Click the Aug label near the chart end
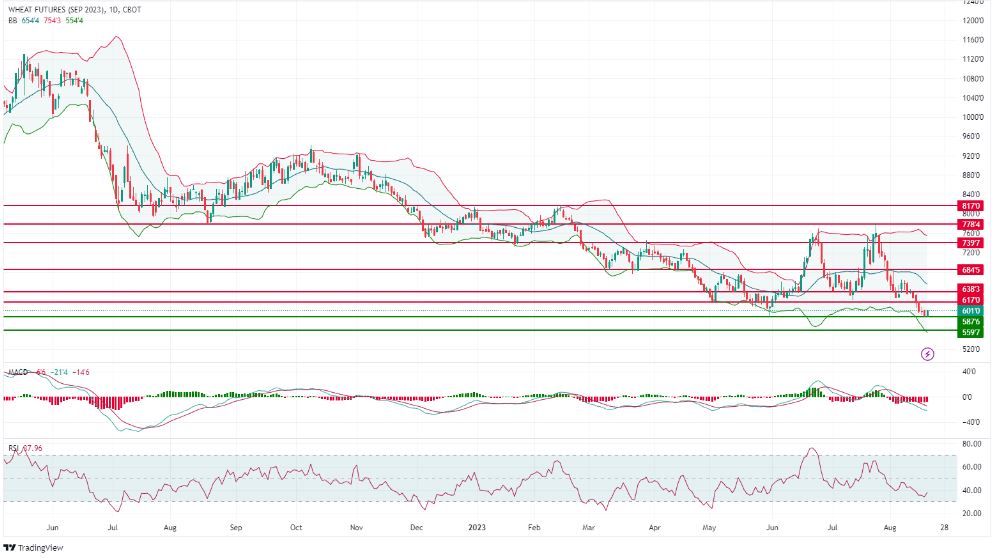The width and height of the screenshot is (999, 558). coord(890,527)
